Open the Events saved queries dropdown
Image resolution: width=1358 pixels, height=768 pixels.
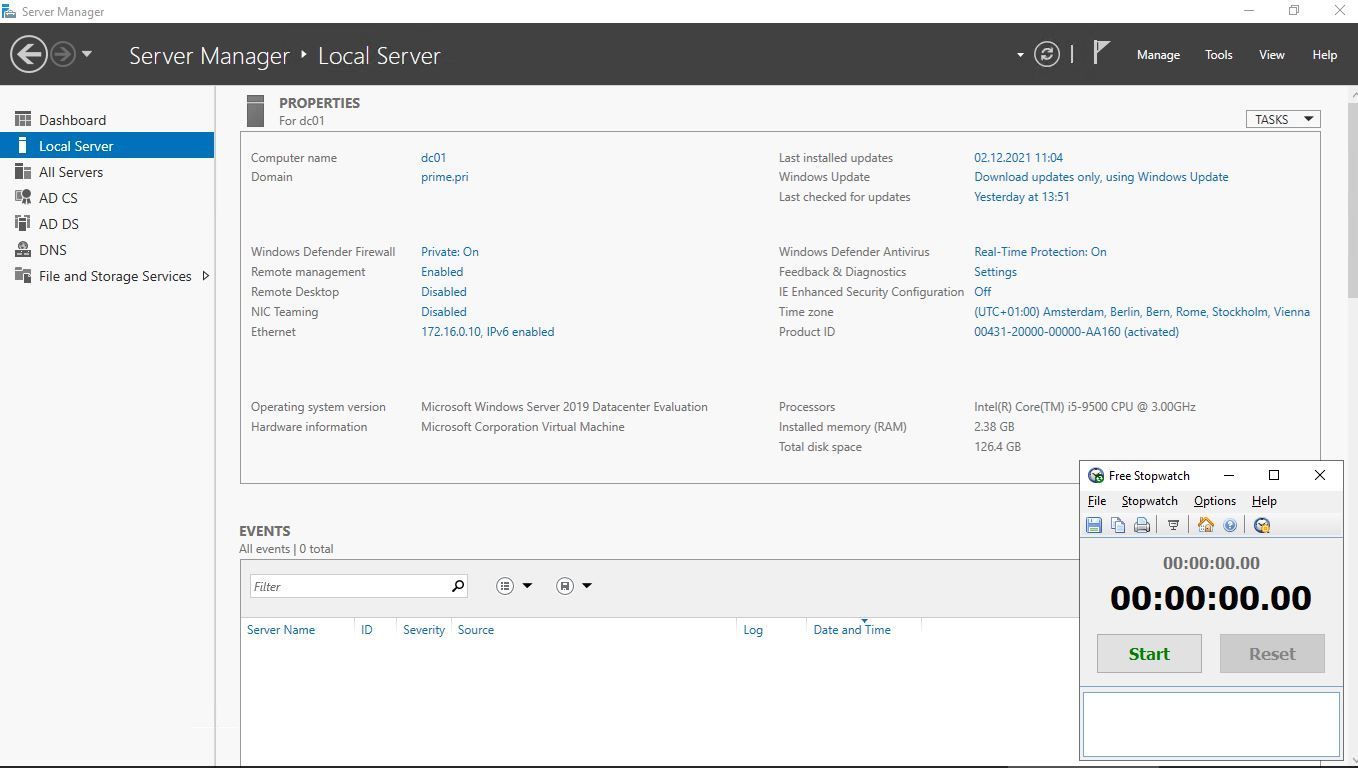(573, 586)
